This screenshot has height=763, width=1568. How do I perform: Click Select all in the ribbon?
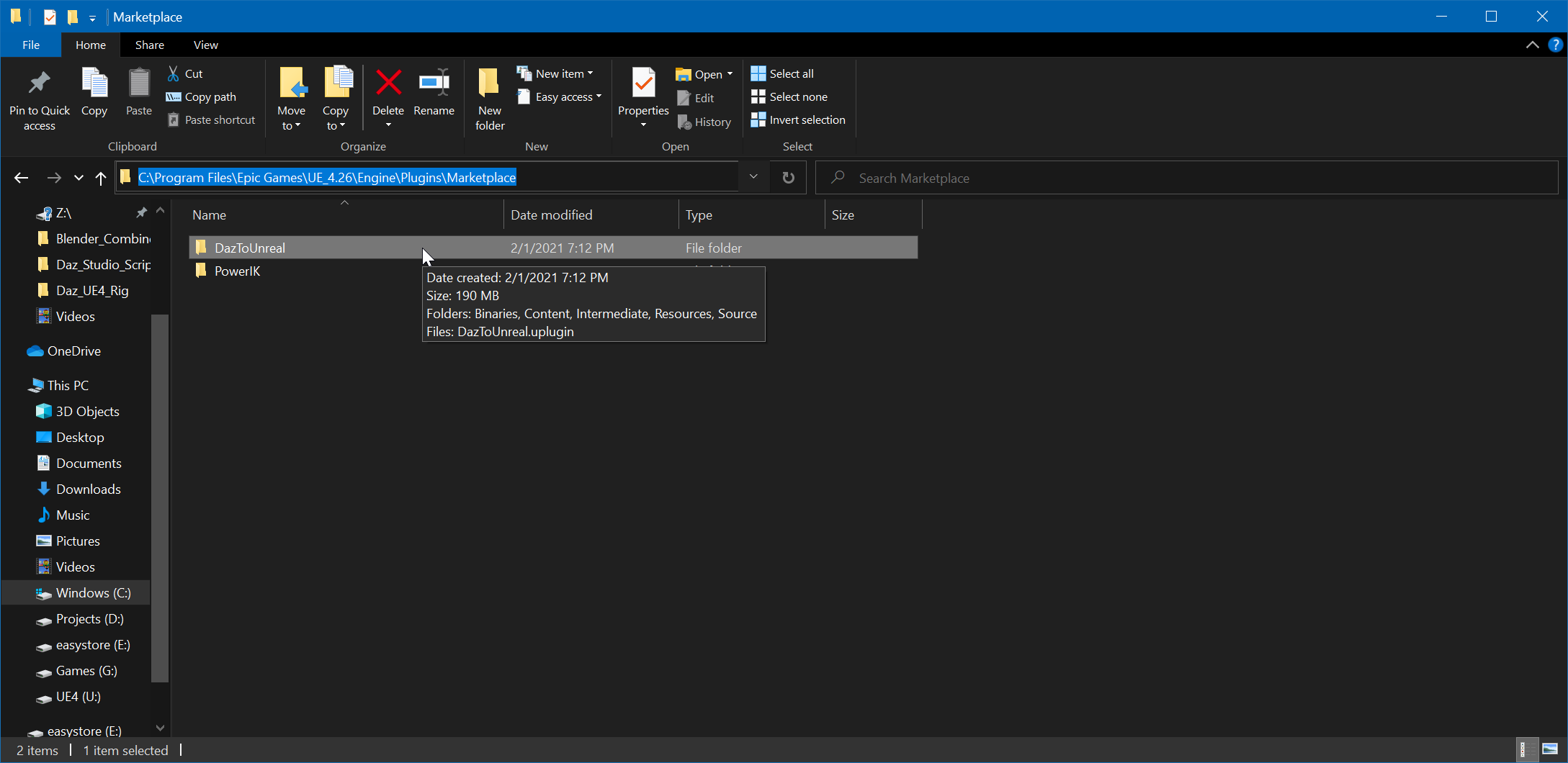782,73
